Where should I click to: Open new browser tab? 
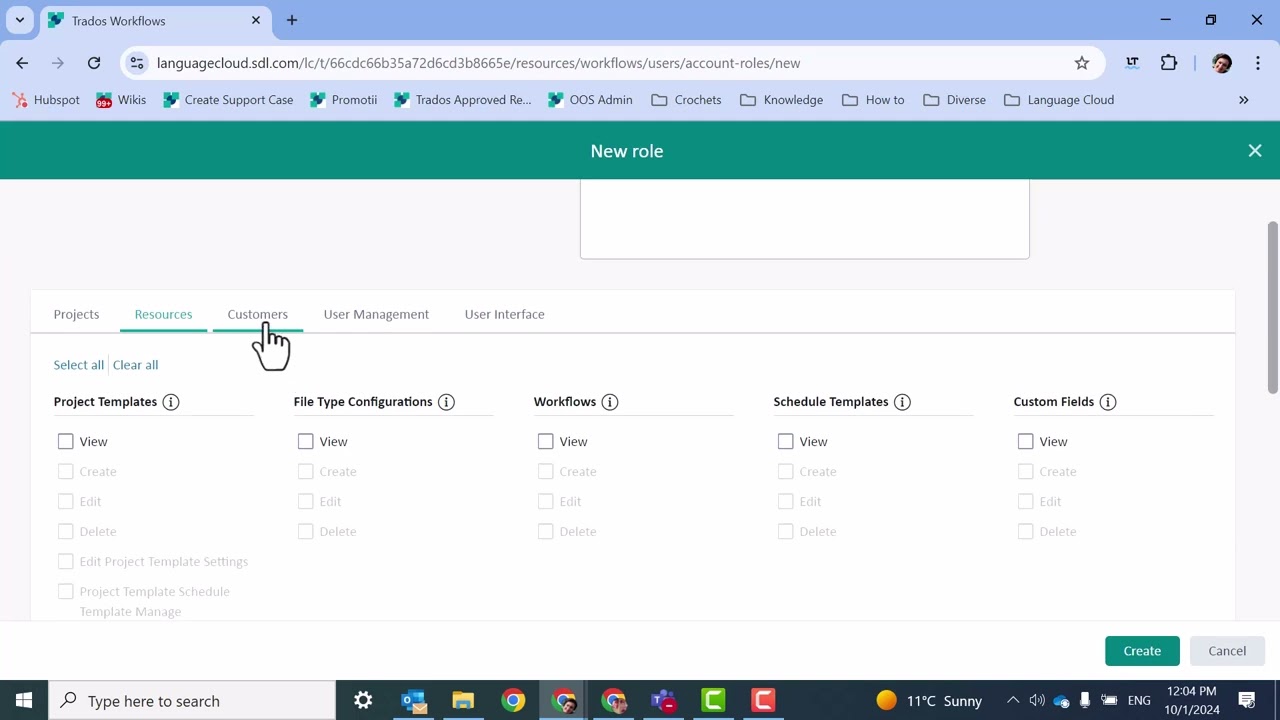(292, 20)
